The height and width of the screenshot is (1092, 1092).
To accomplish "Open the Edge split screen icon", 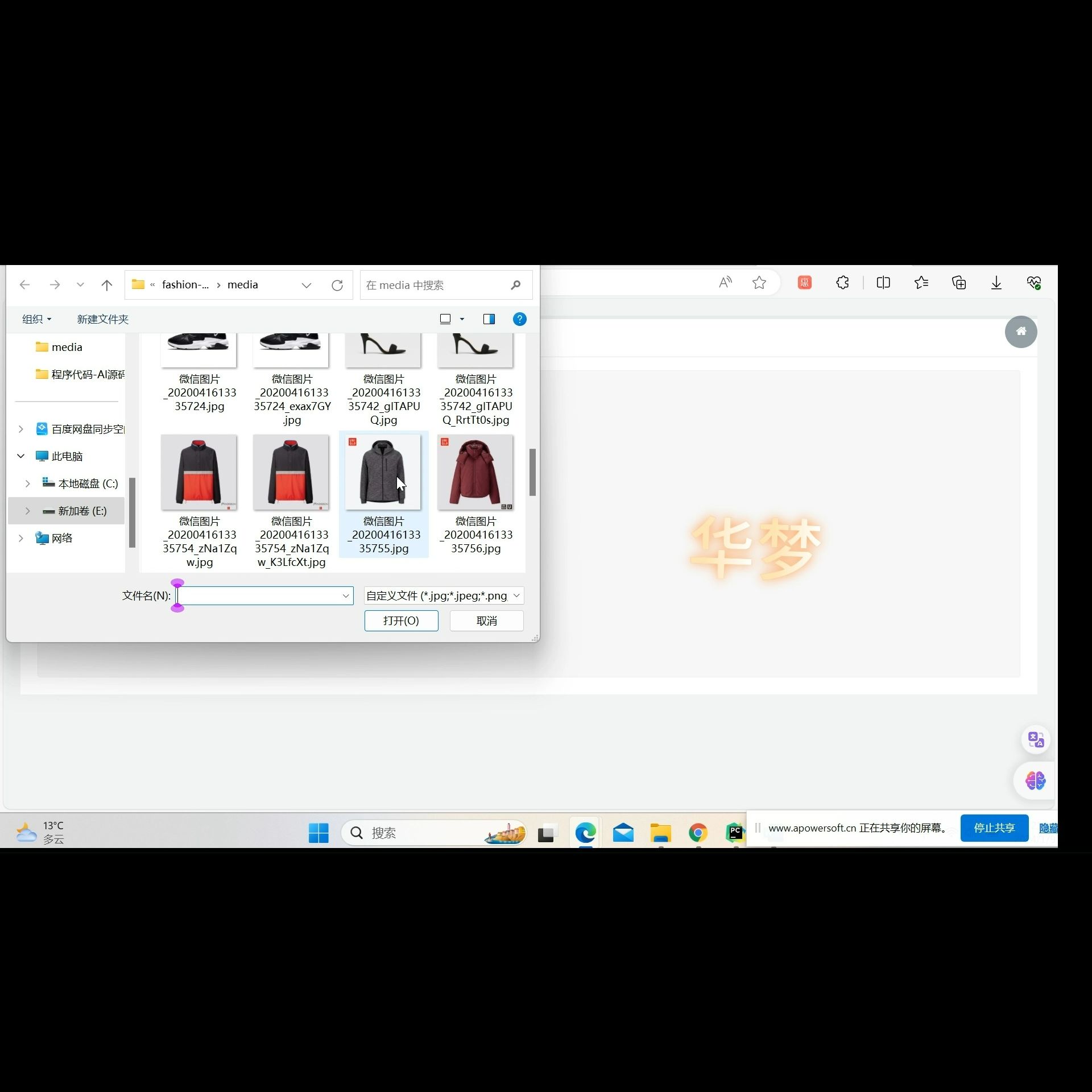I will tap(883, 283).
